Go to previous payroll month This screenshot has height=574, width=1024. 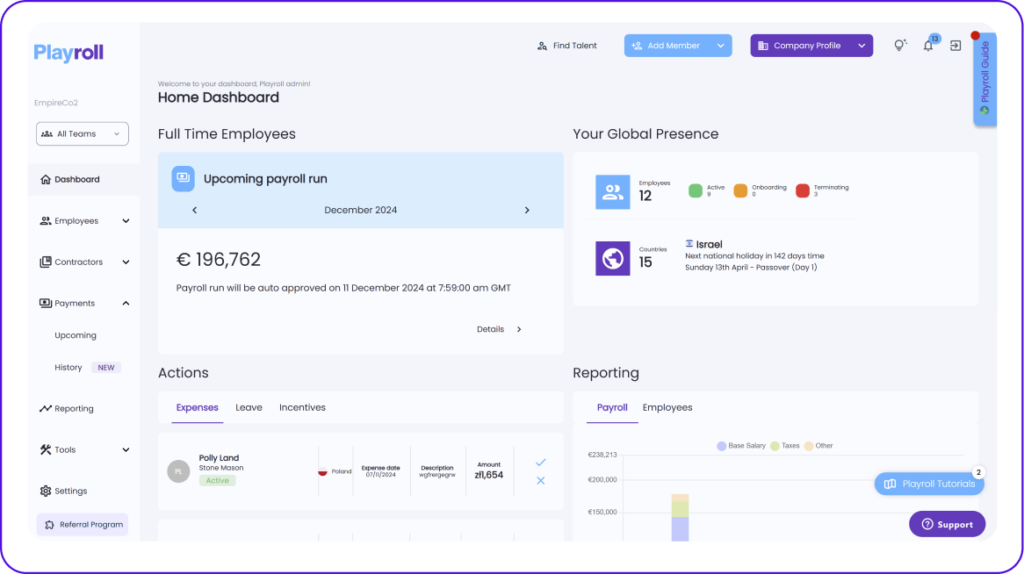click(x=195, y=210)
